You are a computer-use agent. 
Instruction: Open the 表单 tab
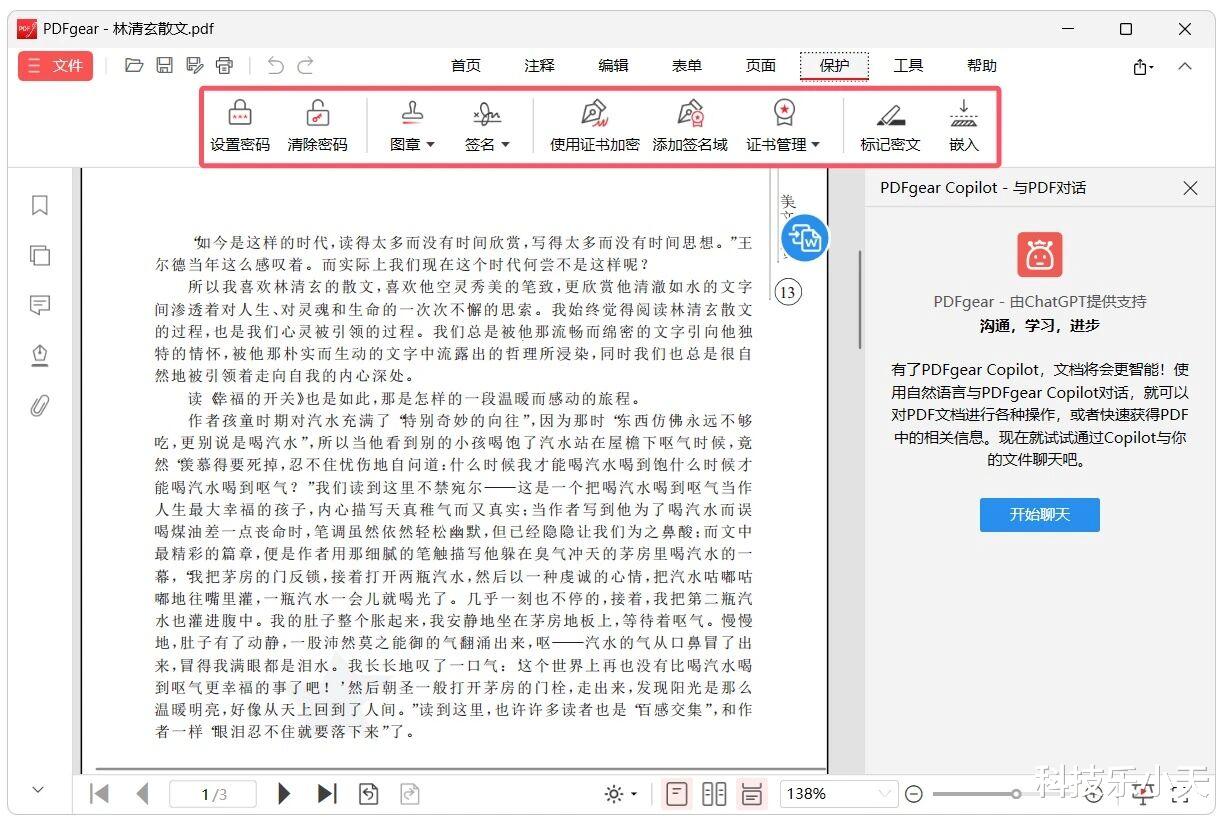pos(686,66)
